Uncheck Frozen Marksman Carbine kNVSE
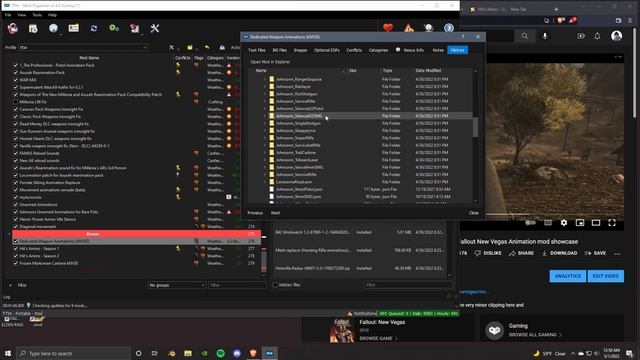The width and height of the screenshot is (640, 360). pos(16,263)
